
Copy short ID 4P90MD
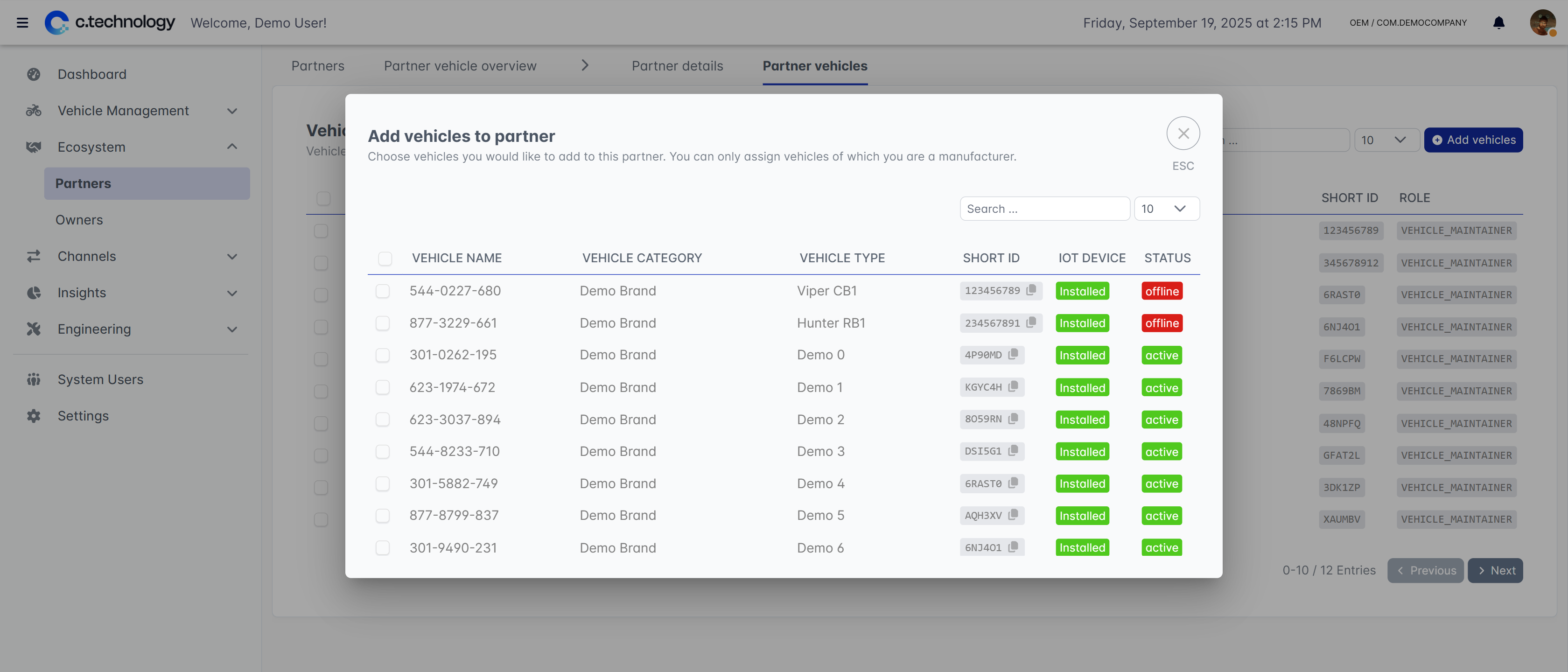click(x=1013, y=354)
